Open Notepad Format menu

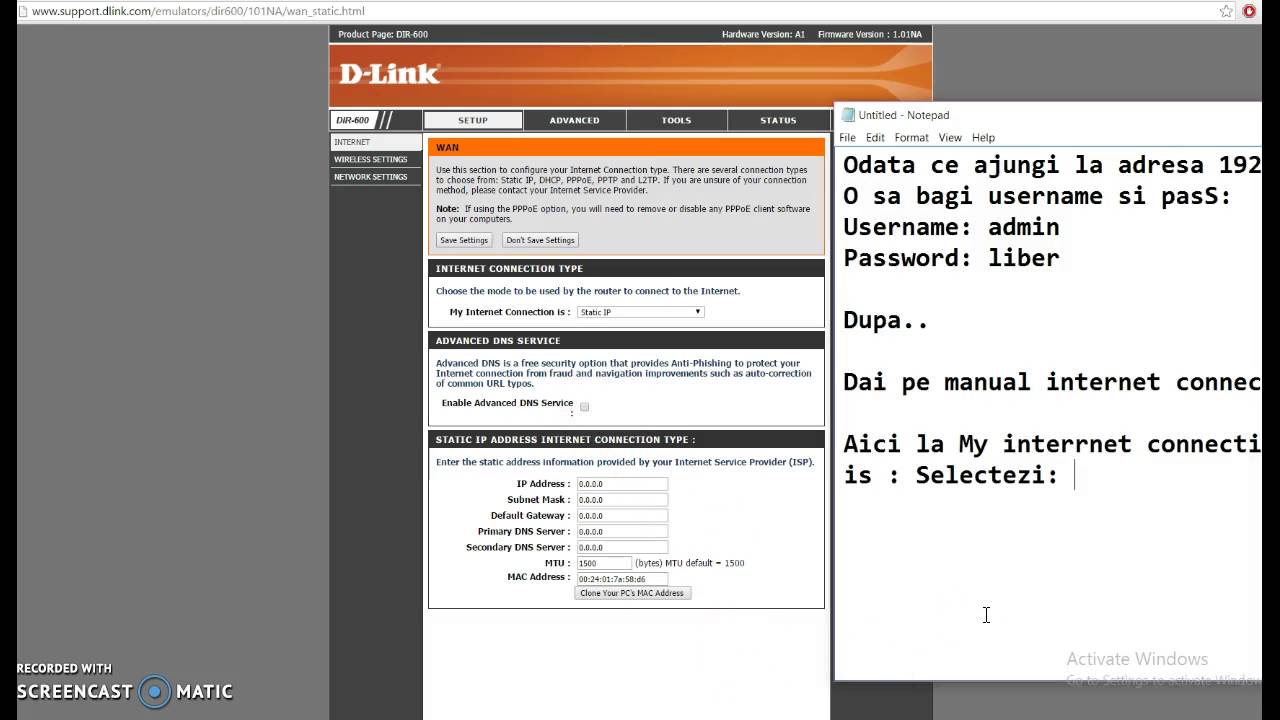911,138
